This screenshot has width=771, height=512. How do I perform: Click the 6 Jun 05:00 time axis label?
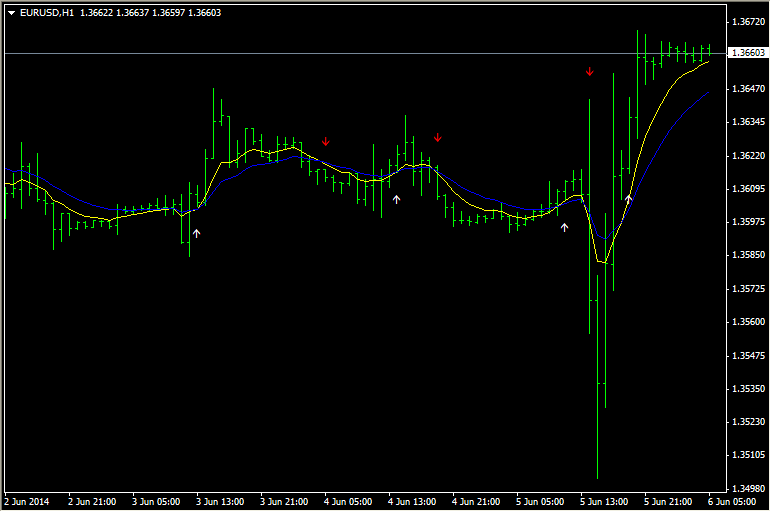732,502
